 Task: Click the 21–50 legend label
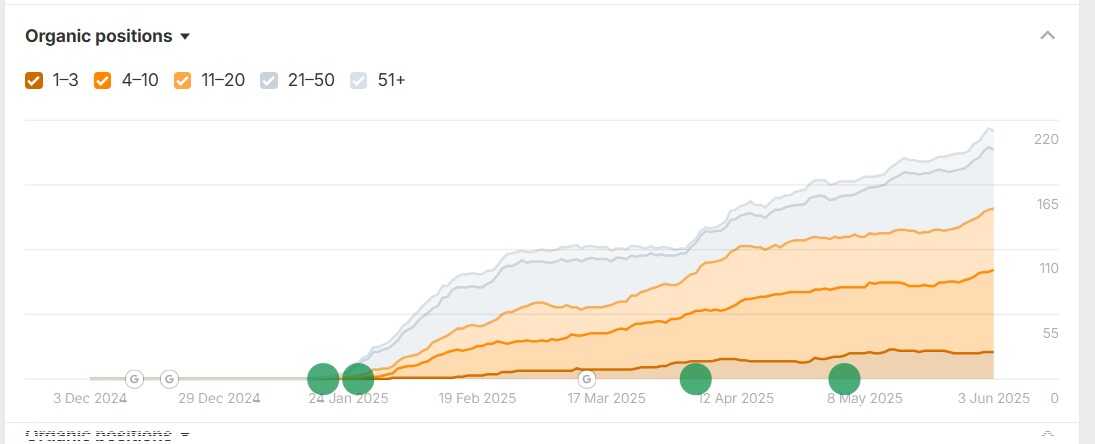pos(311,80)
